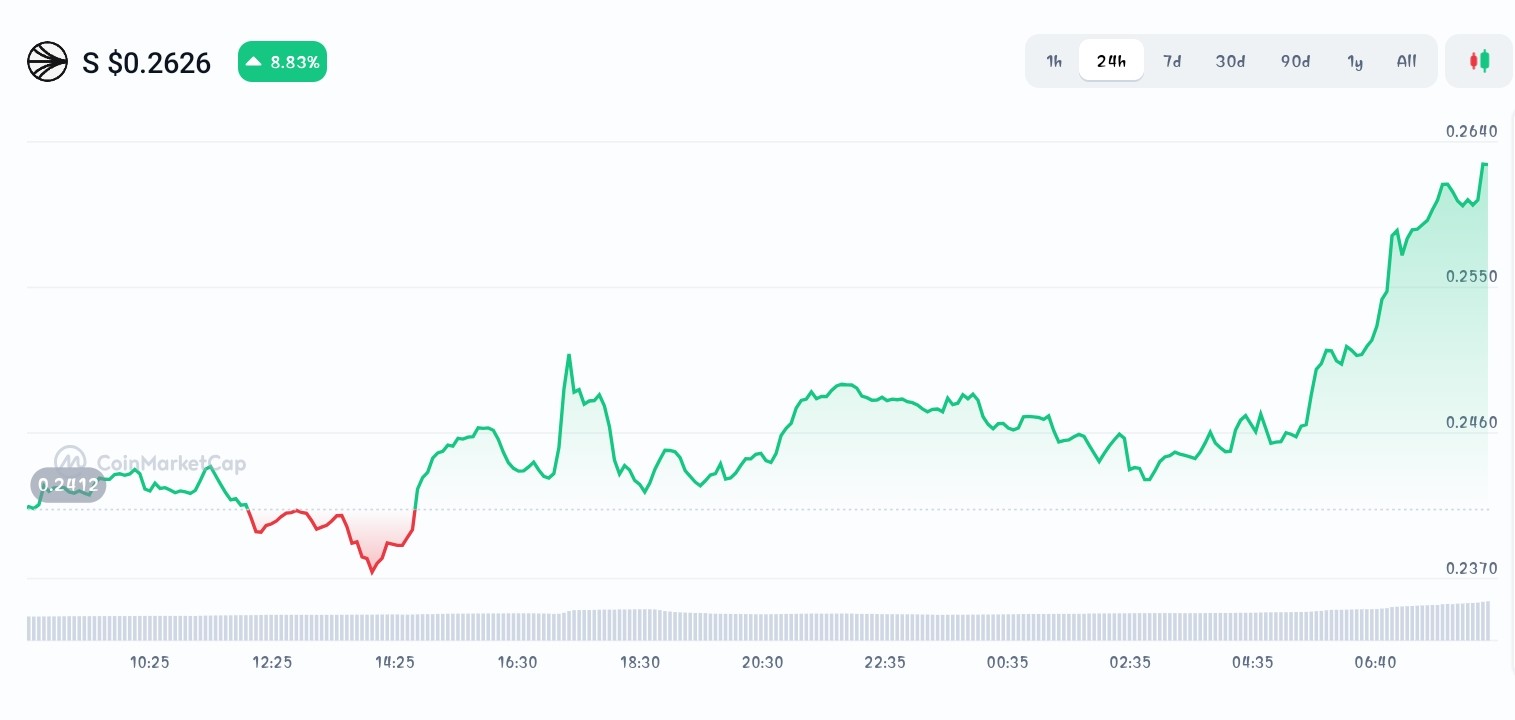Click the 8.83% change badge

[282, 61]
